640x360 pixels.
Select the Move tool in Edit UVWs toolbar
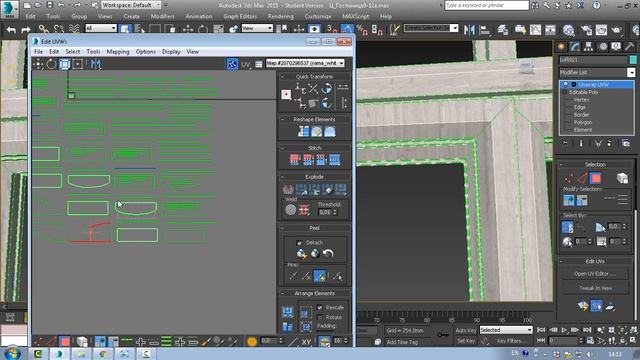(38, 64)
